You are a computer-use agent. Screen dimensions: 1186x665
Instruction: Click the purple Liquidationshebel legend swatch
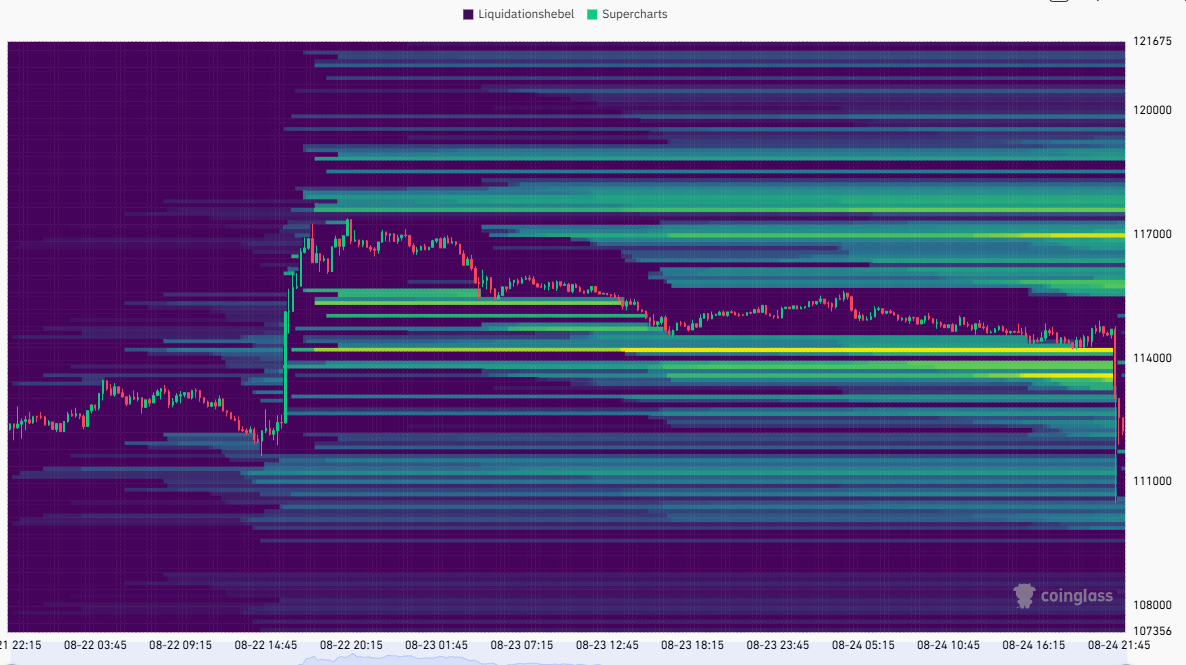(468, 14)
